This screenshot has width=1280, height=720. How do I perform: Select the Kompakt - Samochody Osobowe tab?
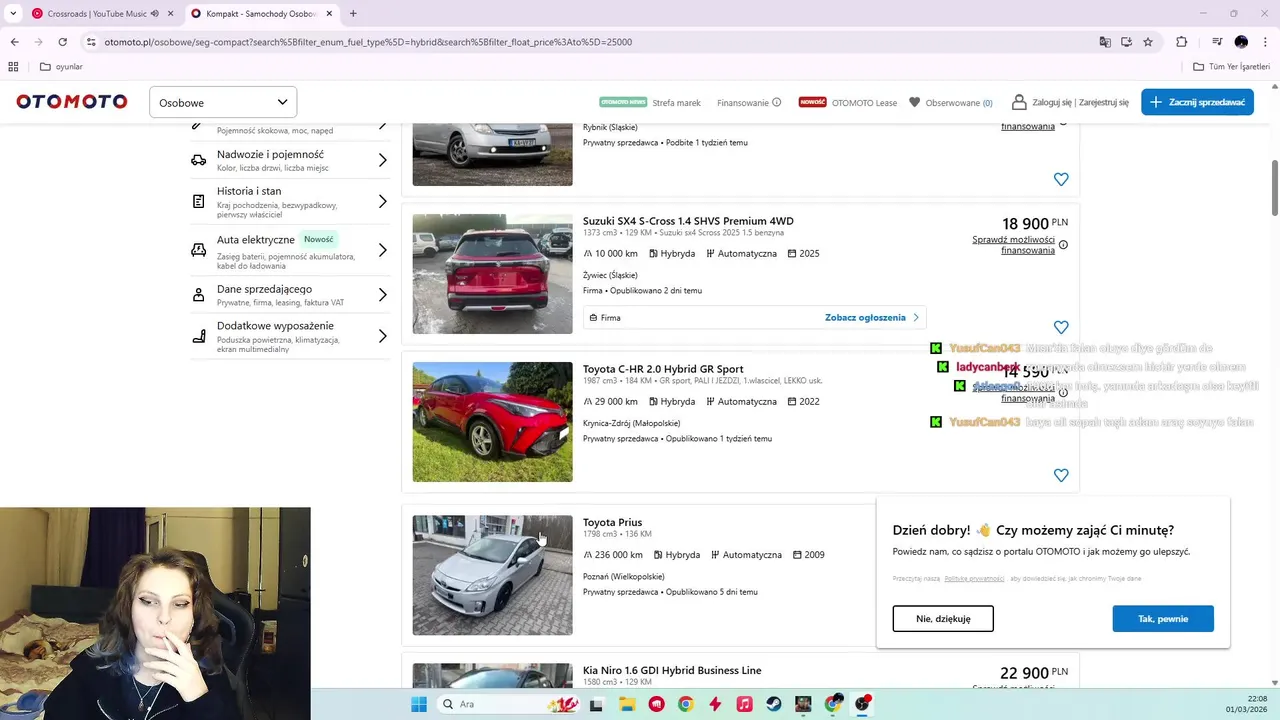tap(263, 14)
